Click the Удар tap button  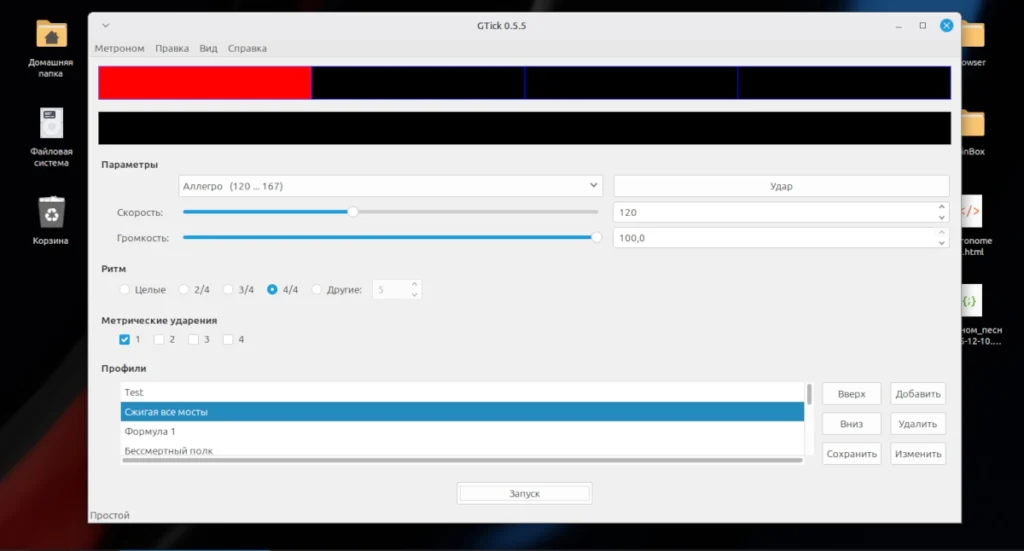[x=781, y=186]
